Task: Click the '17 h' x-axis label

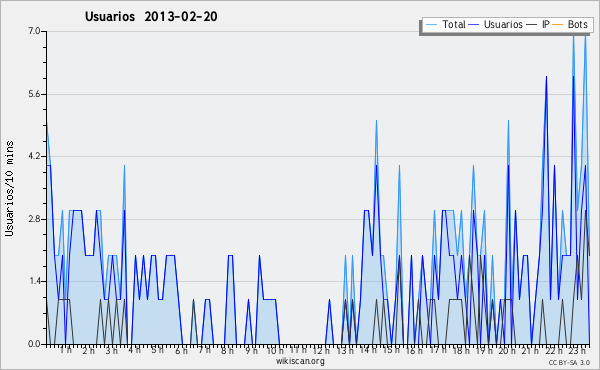Action: [438, 350]
